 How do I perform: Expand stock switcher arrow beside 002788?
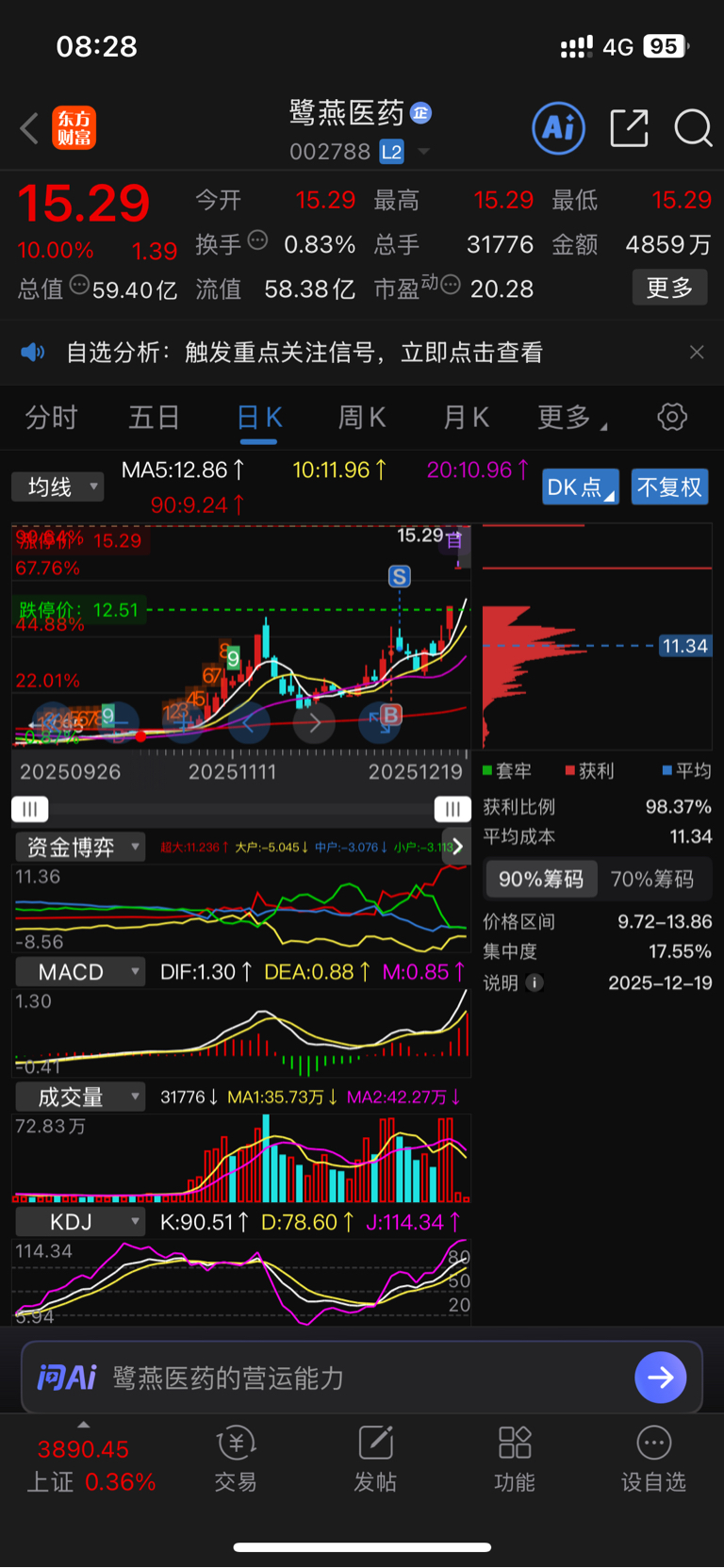tap(423, 152)
